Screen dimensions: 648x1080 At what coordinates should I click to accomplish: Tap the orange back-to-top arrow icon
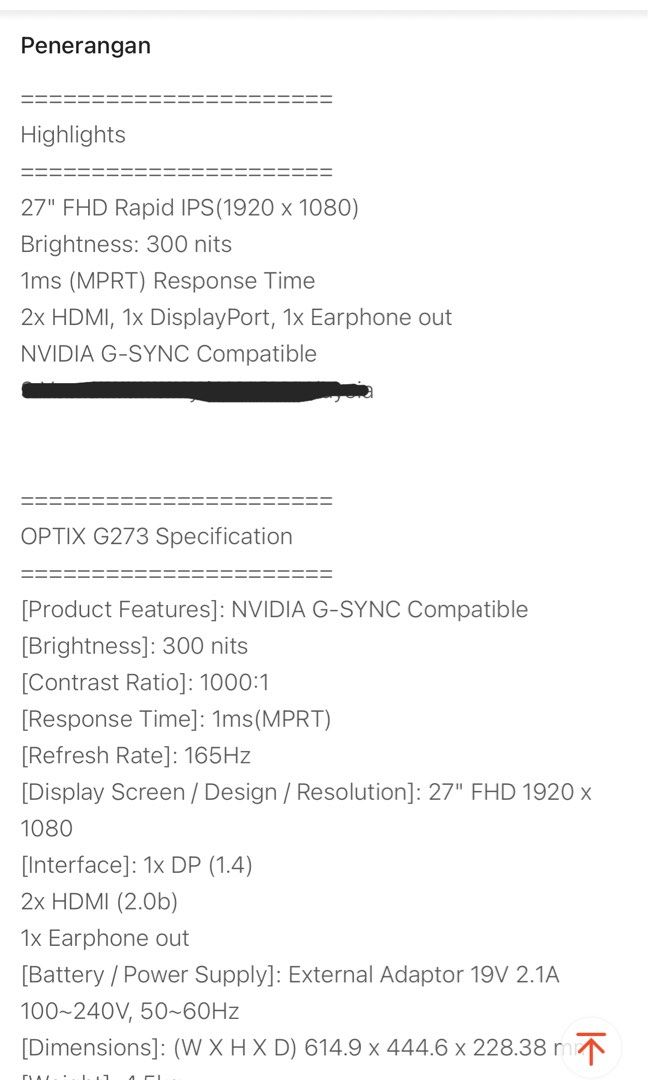591,1049
